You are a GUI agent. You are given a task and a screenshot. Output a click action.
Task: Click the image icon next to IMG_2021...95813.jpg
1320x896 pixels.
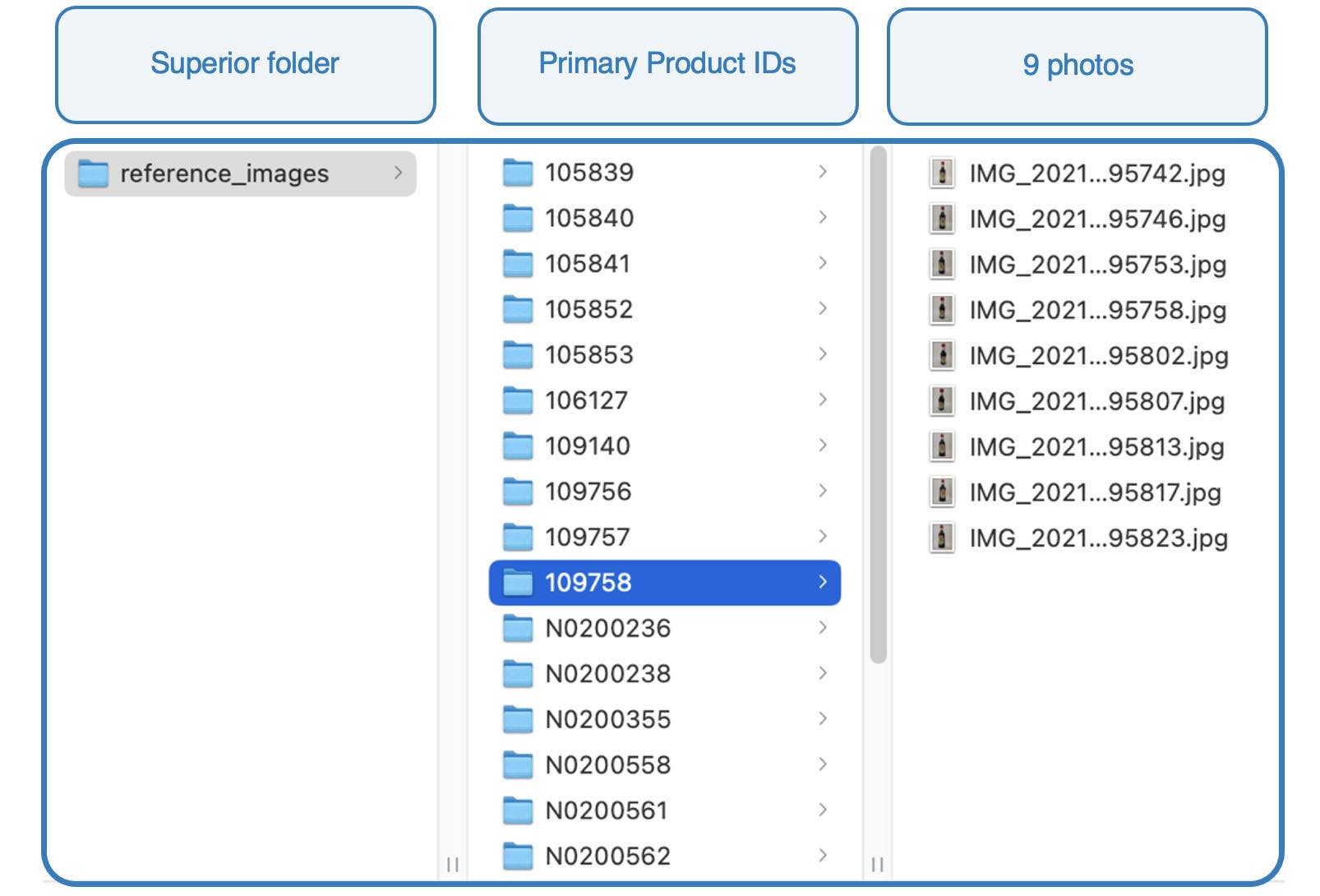[x=942, y=447]
